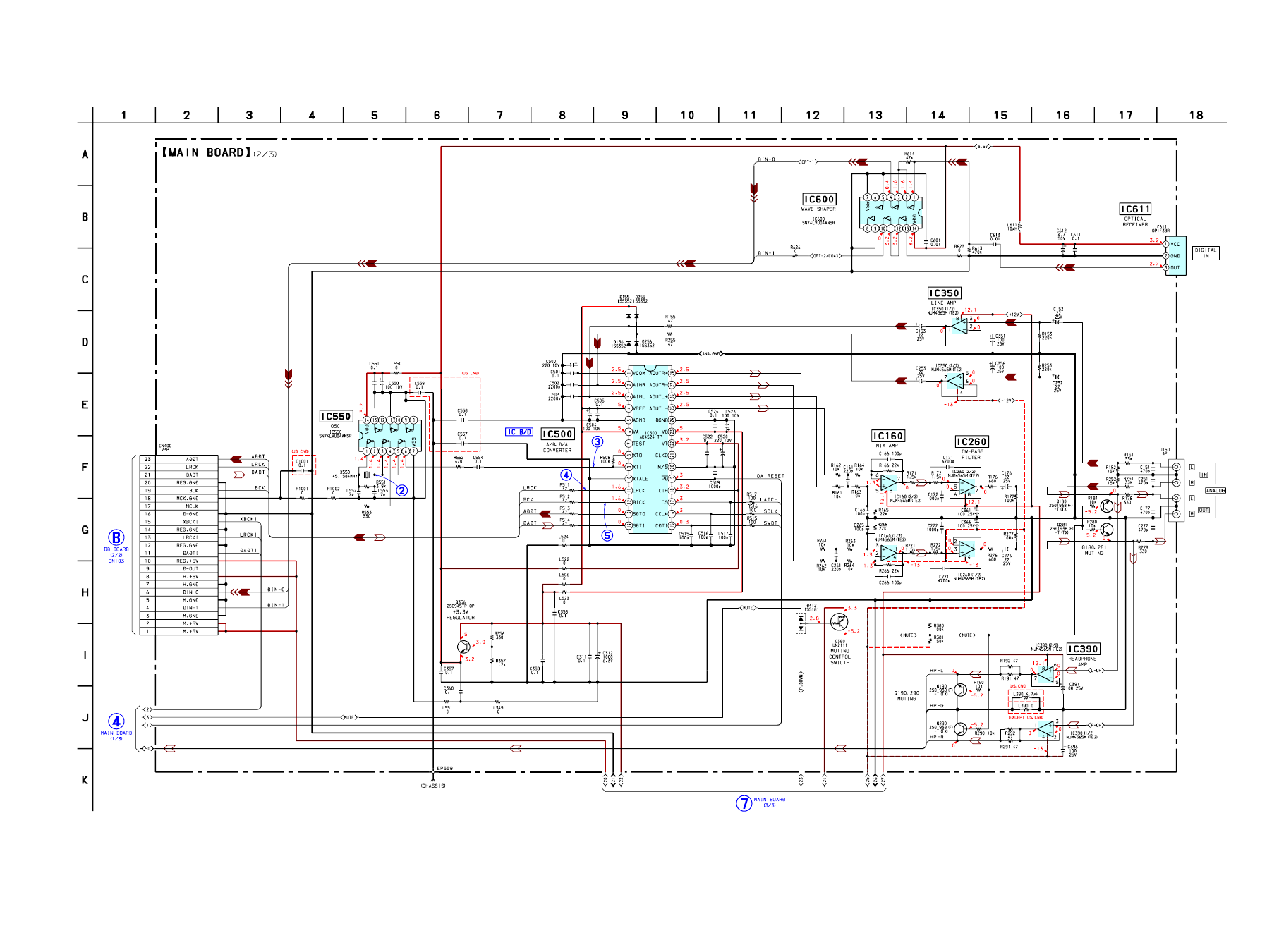
Task: Click the IC550 oscillator label
Action: pyautogui.click(x=336, y=417)
